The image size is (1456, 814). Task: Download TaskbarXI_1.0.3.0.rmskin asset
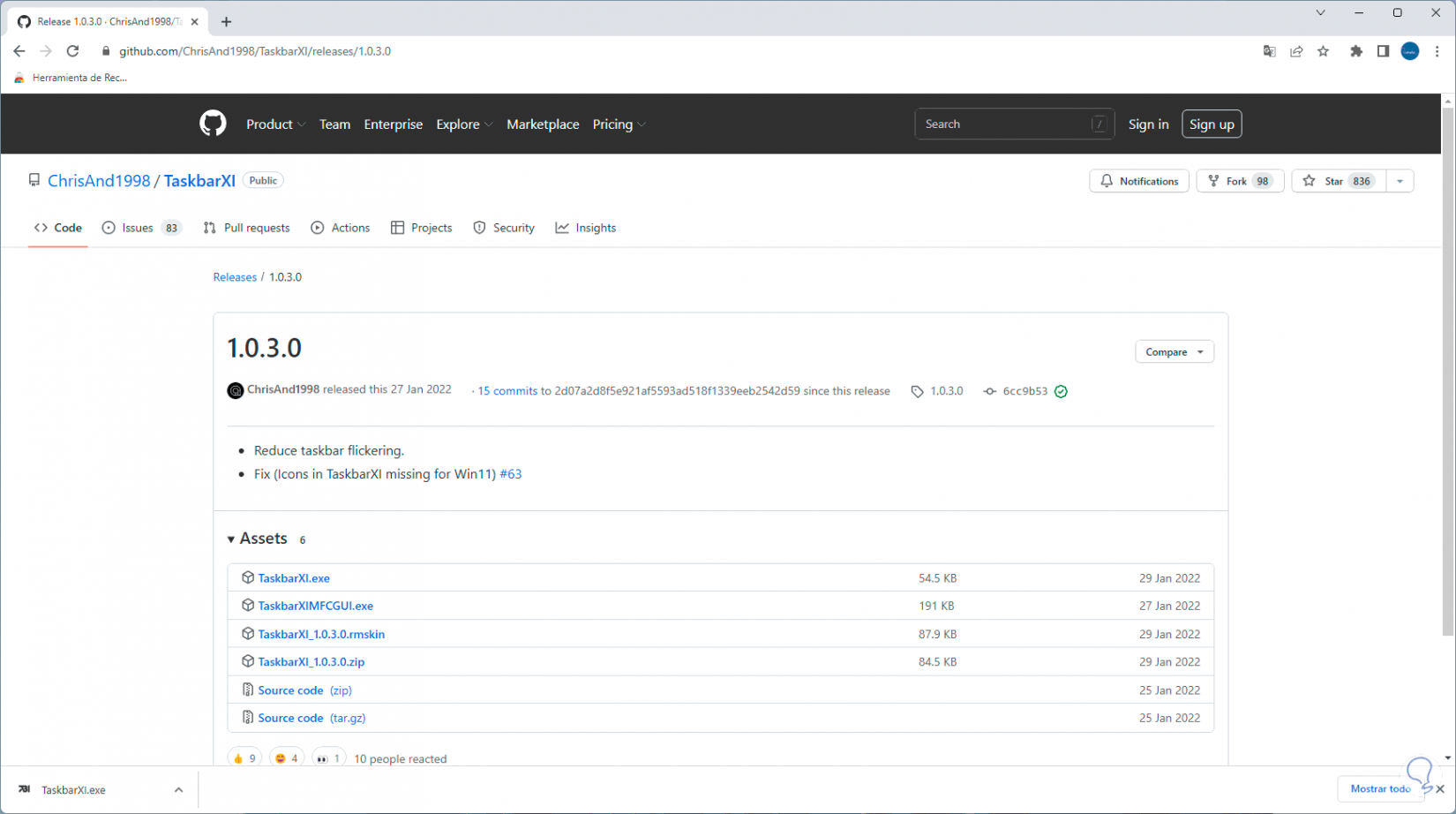pos(321,634)
